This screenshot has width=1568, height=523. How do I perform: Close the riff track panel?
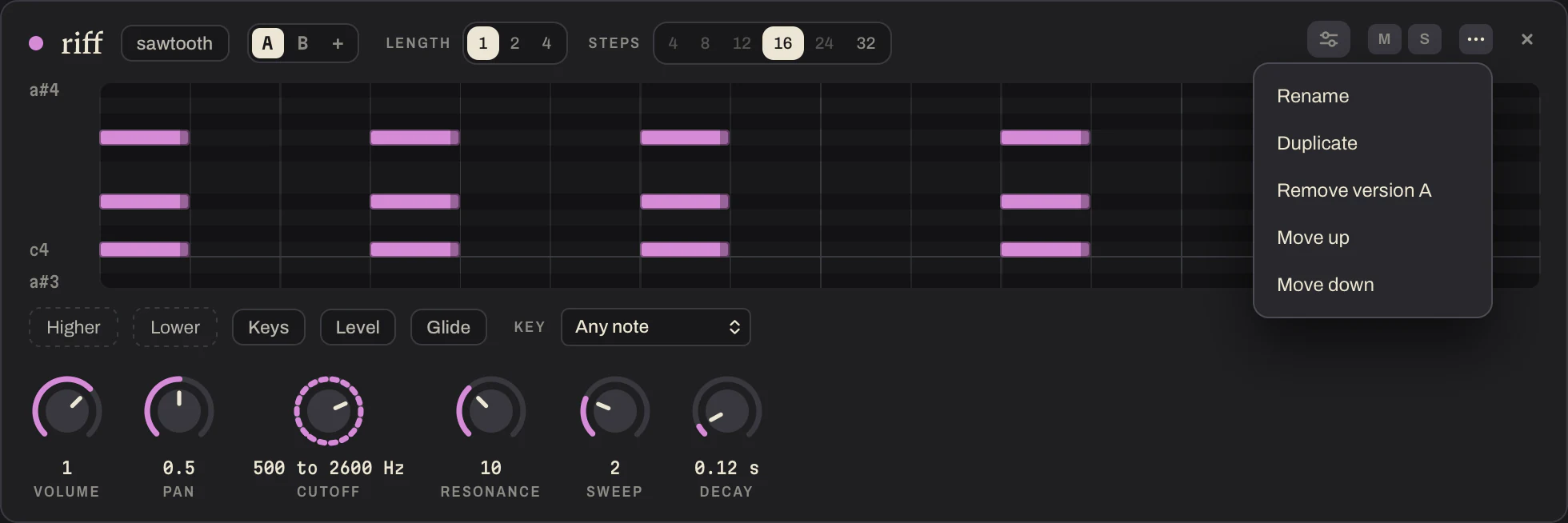point(1527,39)
